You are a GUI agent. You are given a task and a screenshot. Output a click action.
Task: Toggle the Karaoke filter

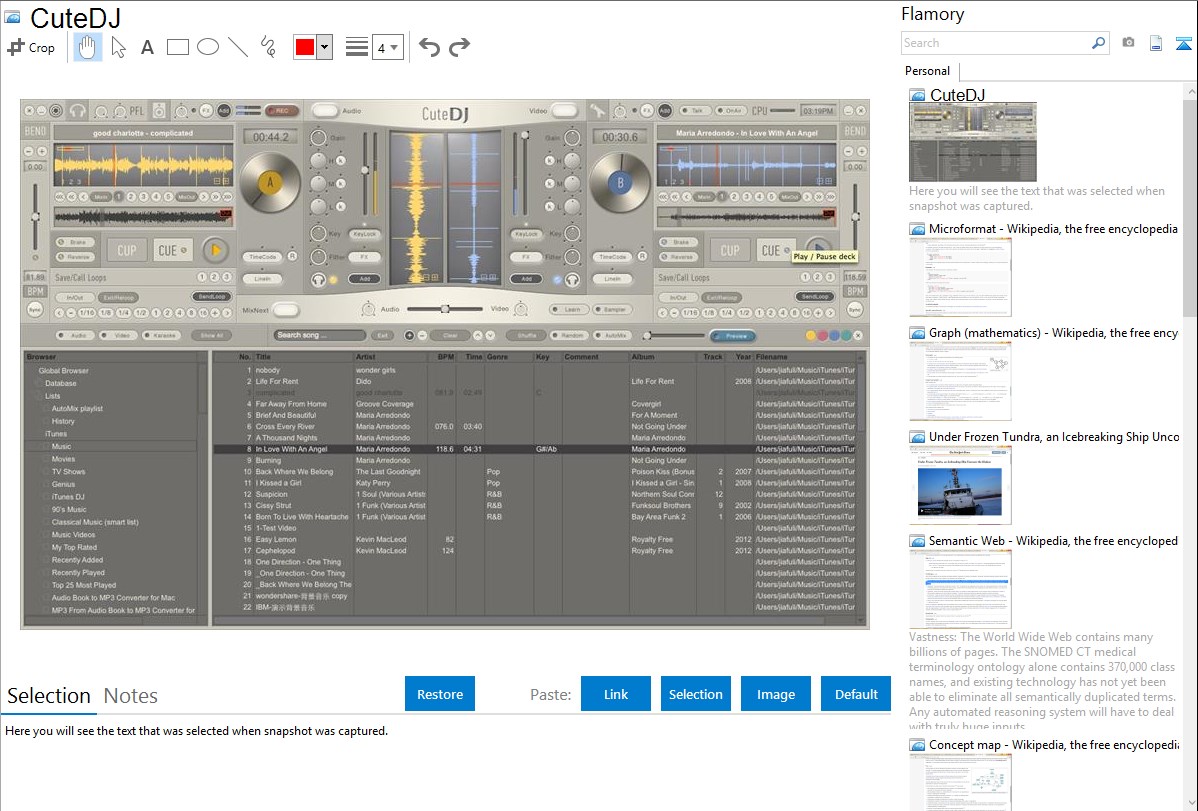[162, 336]
